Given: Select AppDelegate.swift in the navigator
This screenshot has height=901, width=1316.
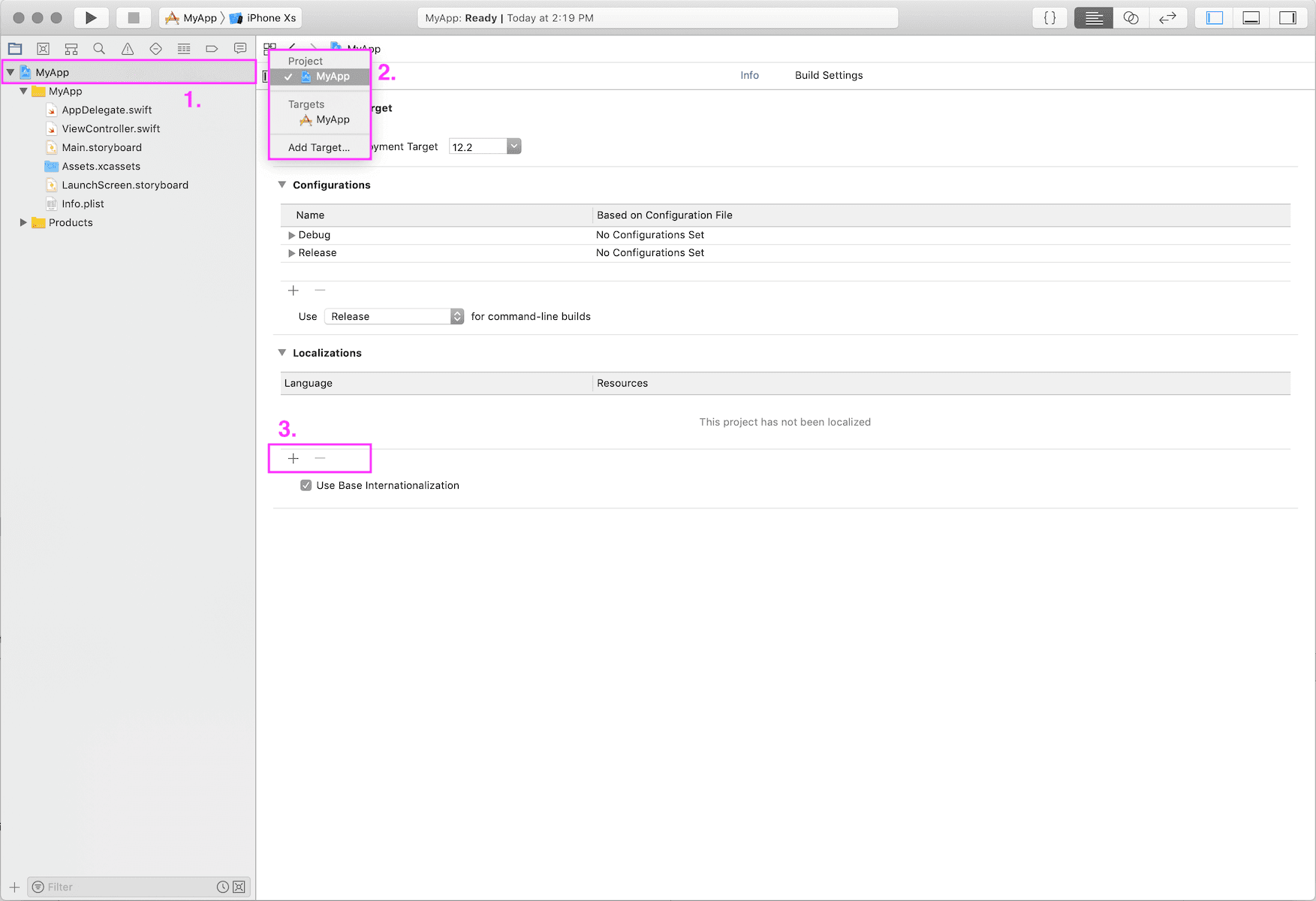Looking at the screenshot, I should click(x=107, y=110).
